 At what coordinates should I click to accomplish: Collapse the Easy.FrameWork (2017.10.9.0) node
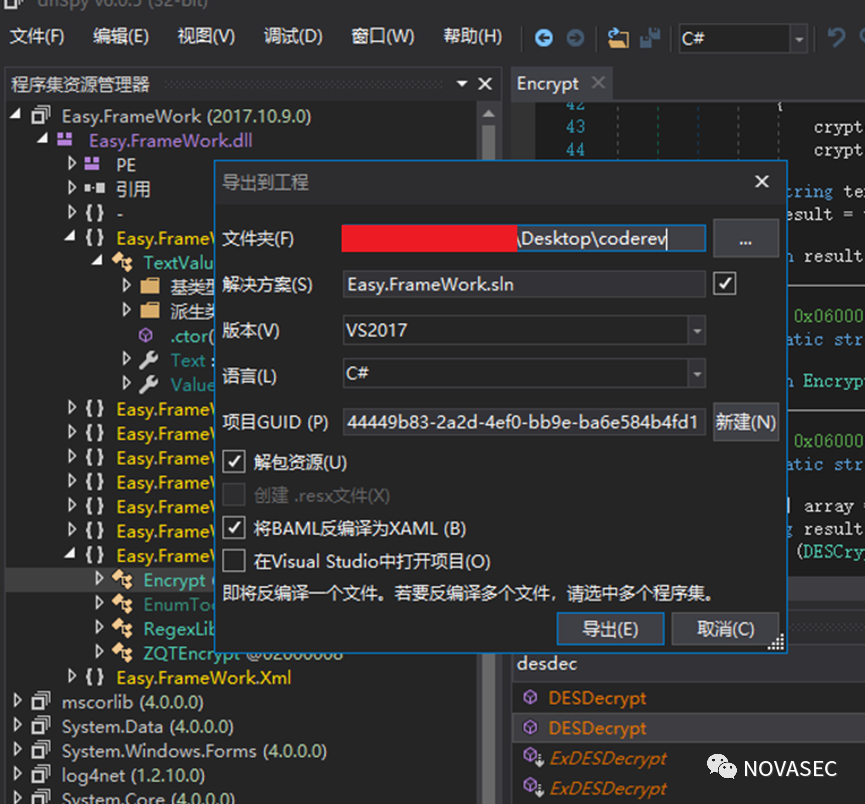15,115
